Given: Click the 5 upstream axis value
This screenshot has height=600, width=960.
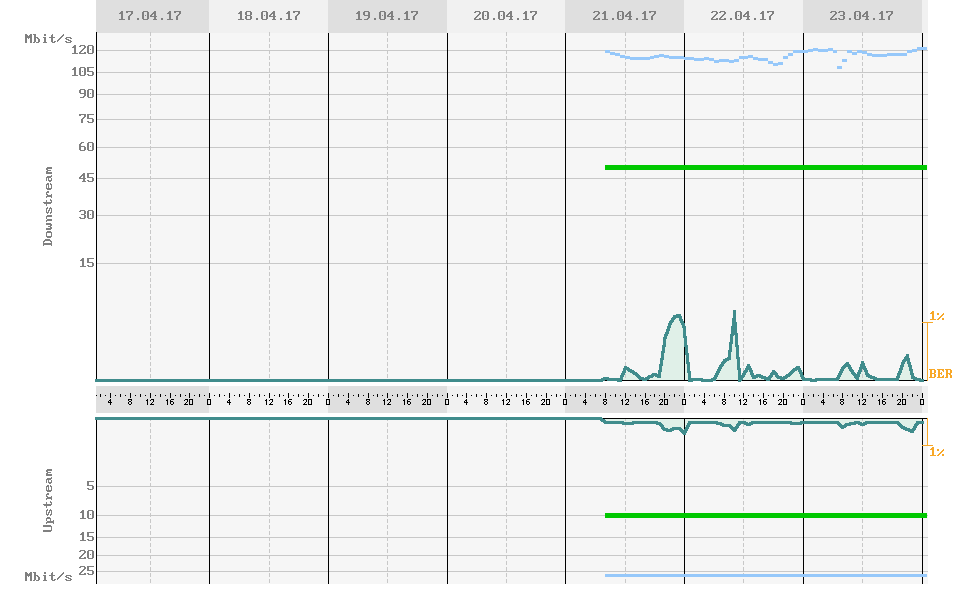Looking at the screenshot, I should click(89, 486).
